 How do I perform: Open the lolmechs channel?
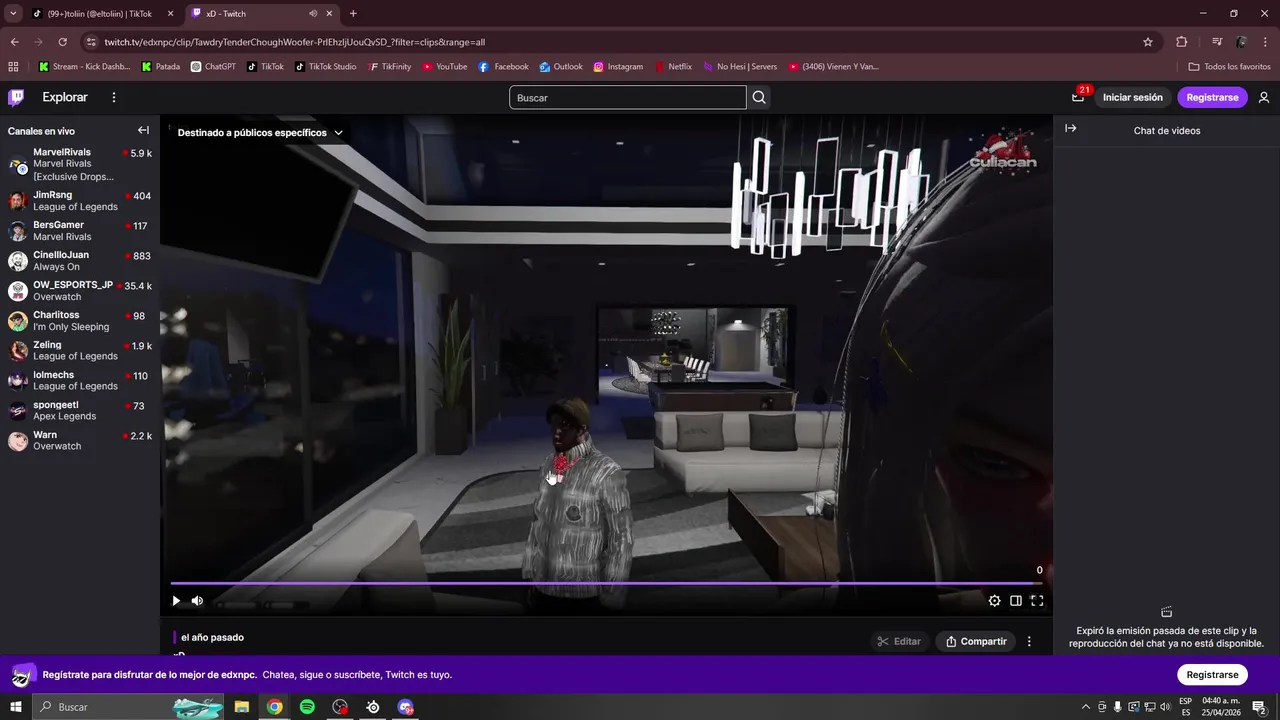(x=80, y=381)
